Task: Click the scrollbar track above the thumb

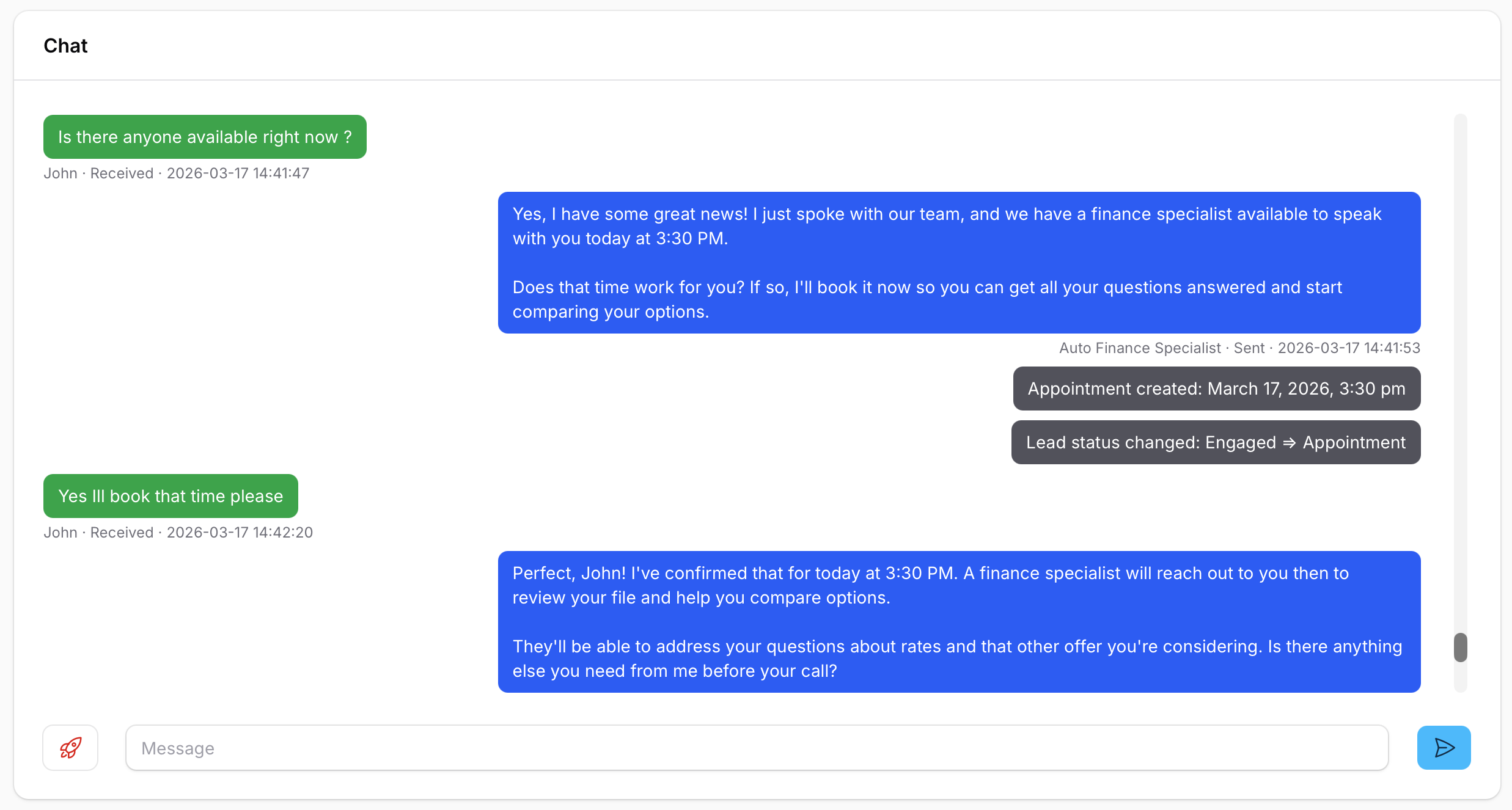Action: coord(1460,367)
